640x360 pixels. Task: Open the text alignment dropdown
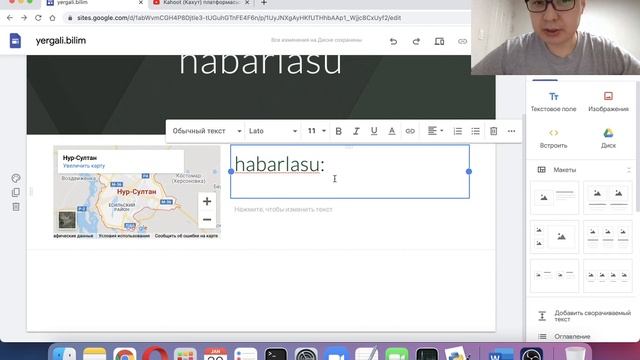pos(435,131)
